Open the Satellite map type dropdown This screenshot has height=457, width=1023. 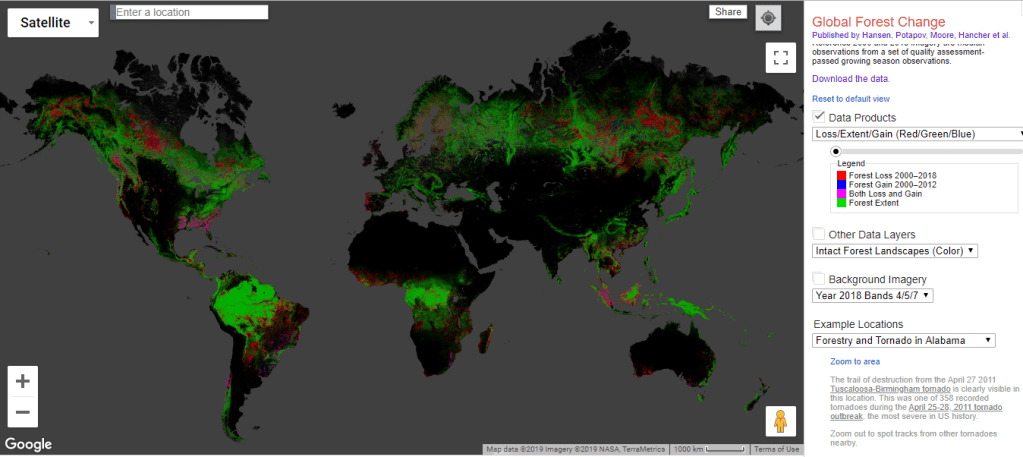[53, 22]
